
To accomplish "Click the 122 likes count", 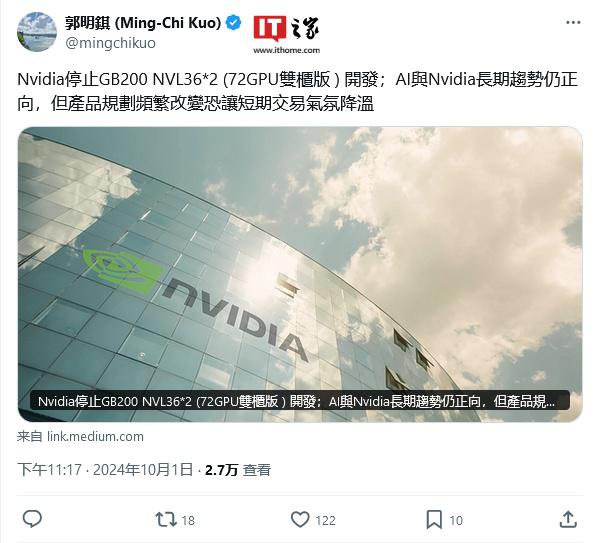I will click(x=325, y=521).
